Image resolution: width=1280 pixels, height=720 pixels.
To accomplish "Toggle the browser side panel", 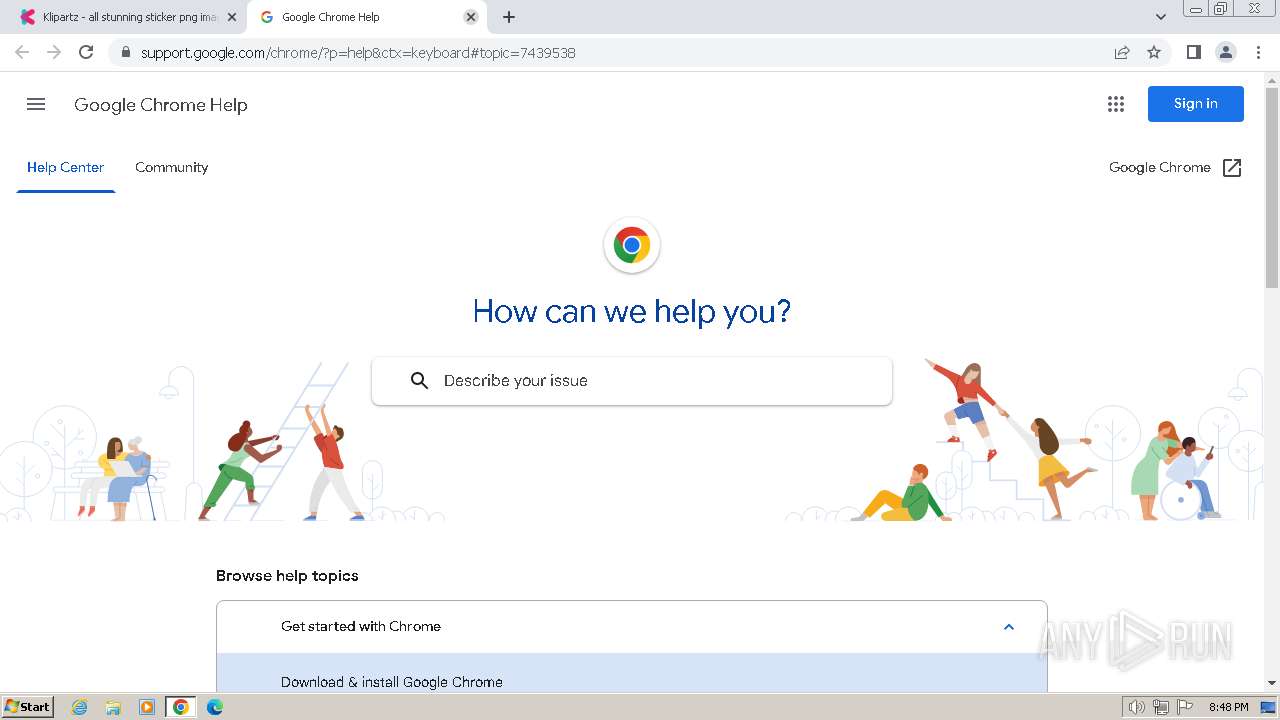I will click(1194, 53).
